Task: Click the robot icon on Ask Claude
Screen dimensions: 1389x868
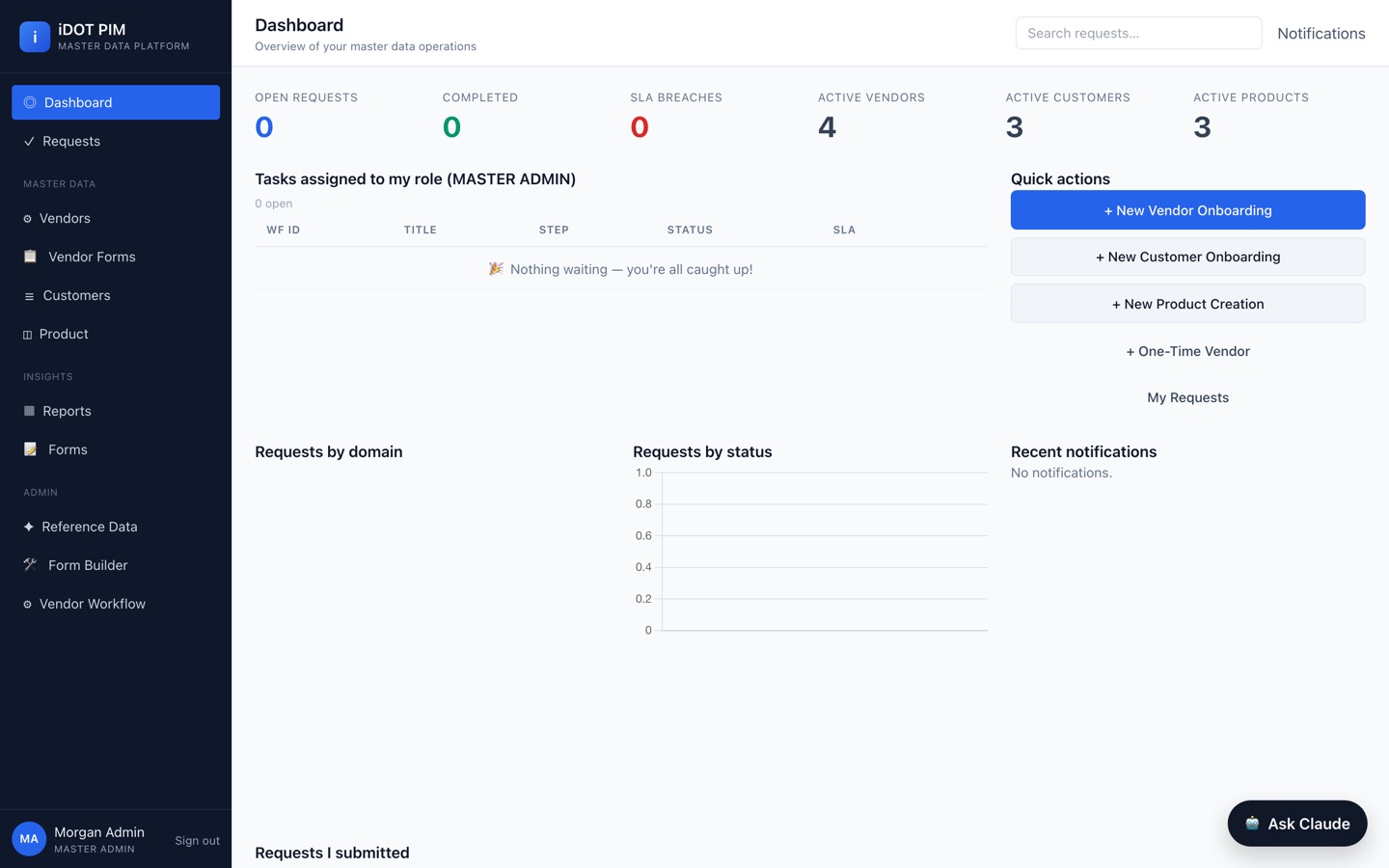Action: coord(1252,824)
